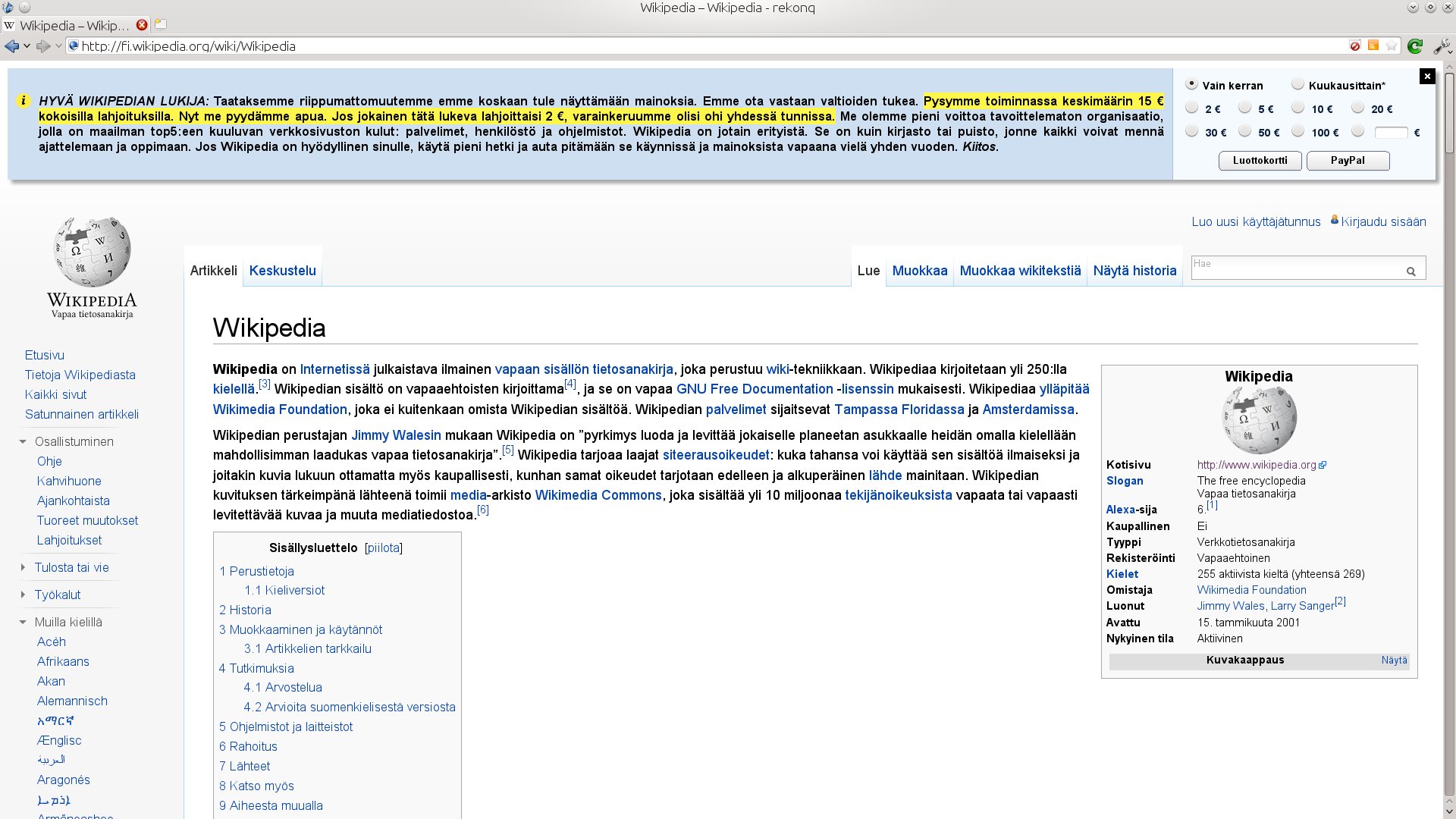Click the Wikipedia globe logo in sidebar
1456x819 pixels.
point(92,252)
